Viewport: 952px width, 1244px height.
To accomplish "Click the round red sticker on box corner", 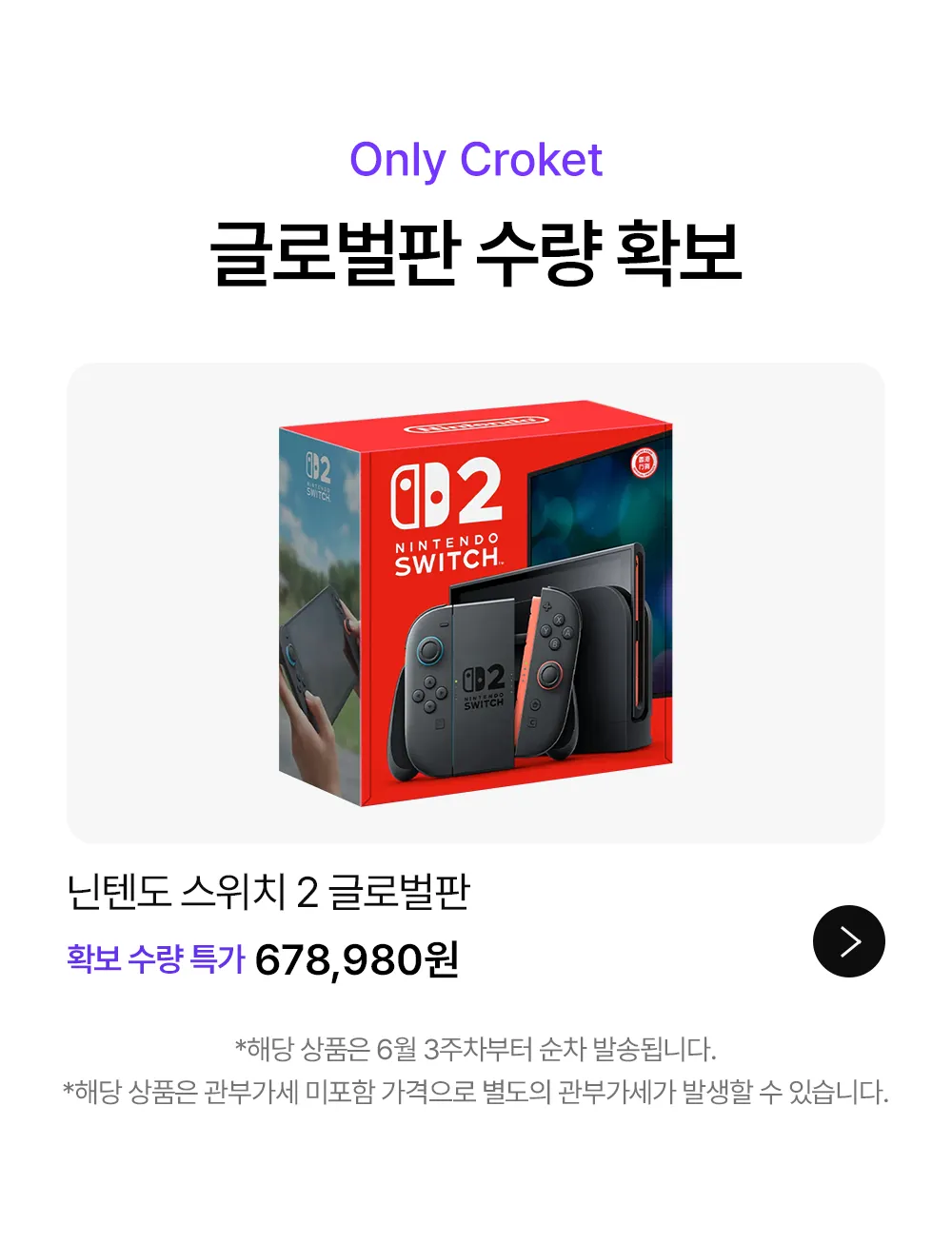I will [x=645, y=464].
